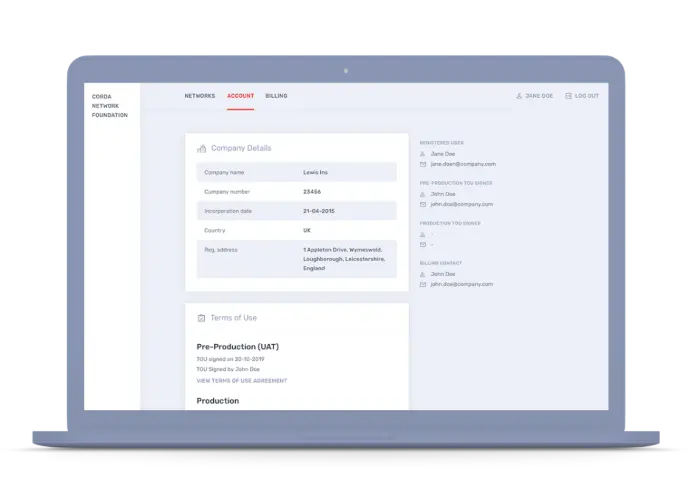The height and width of the screenshot is (487, 690).
Task: Click the Terms of Use heading
Action: 234,318
